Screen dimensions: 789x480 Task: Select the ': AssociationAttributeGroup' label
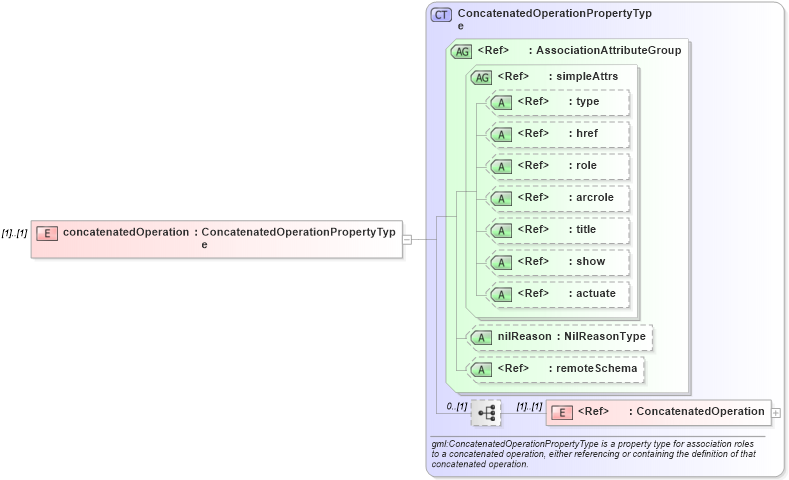pyautogui.click(x=605, y=50)
